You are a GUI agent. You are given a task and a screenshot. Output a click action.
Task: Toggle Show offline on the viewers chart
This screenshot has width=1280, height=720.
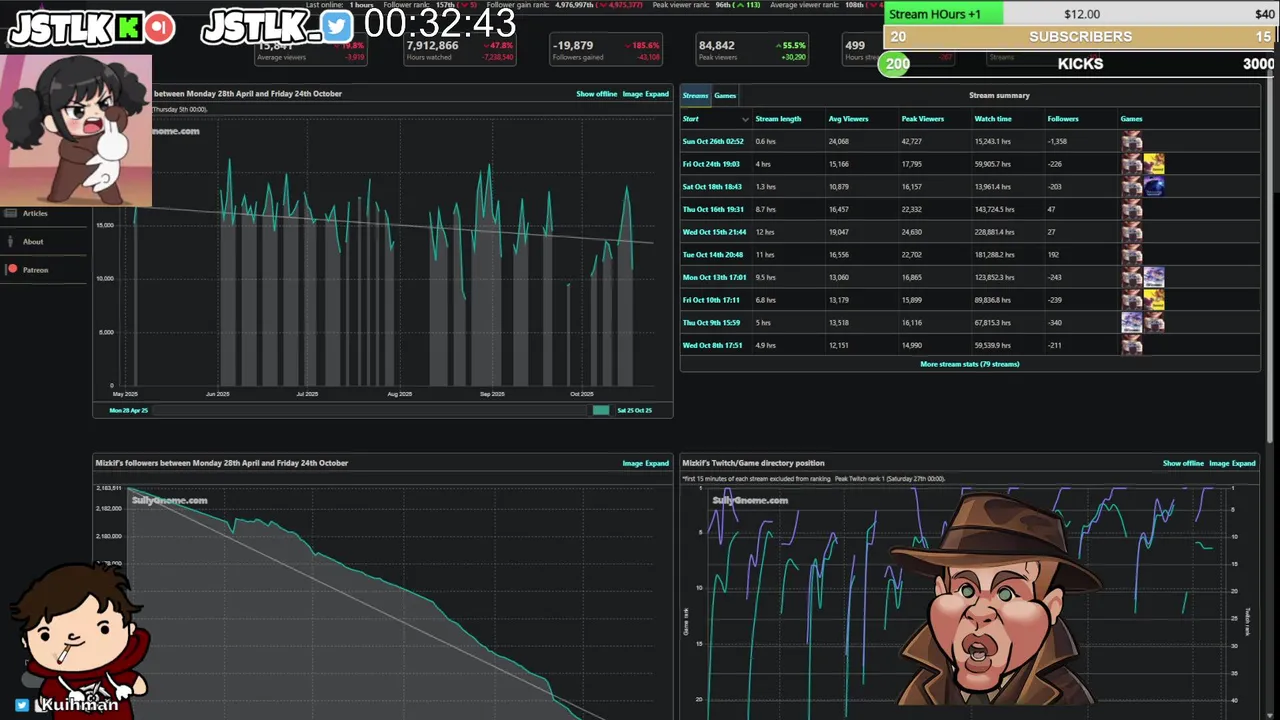(597, 94)
